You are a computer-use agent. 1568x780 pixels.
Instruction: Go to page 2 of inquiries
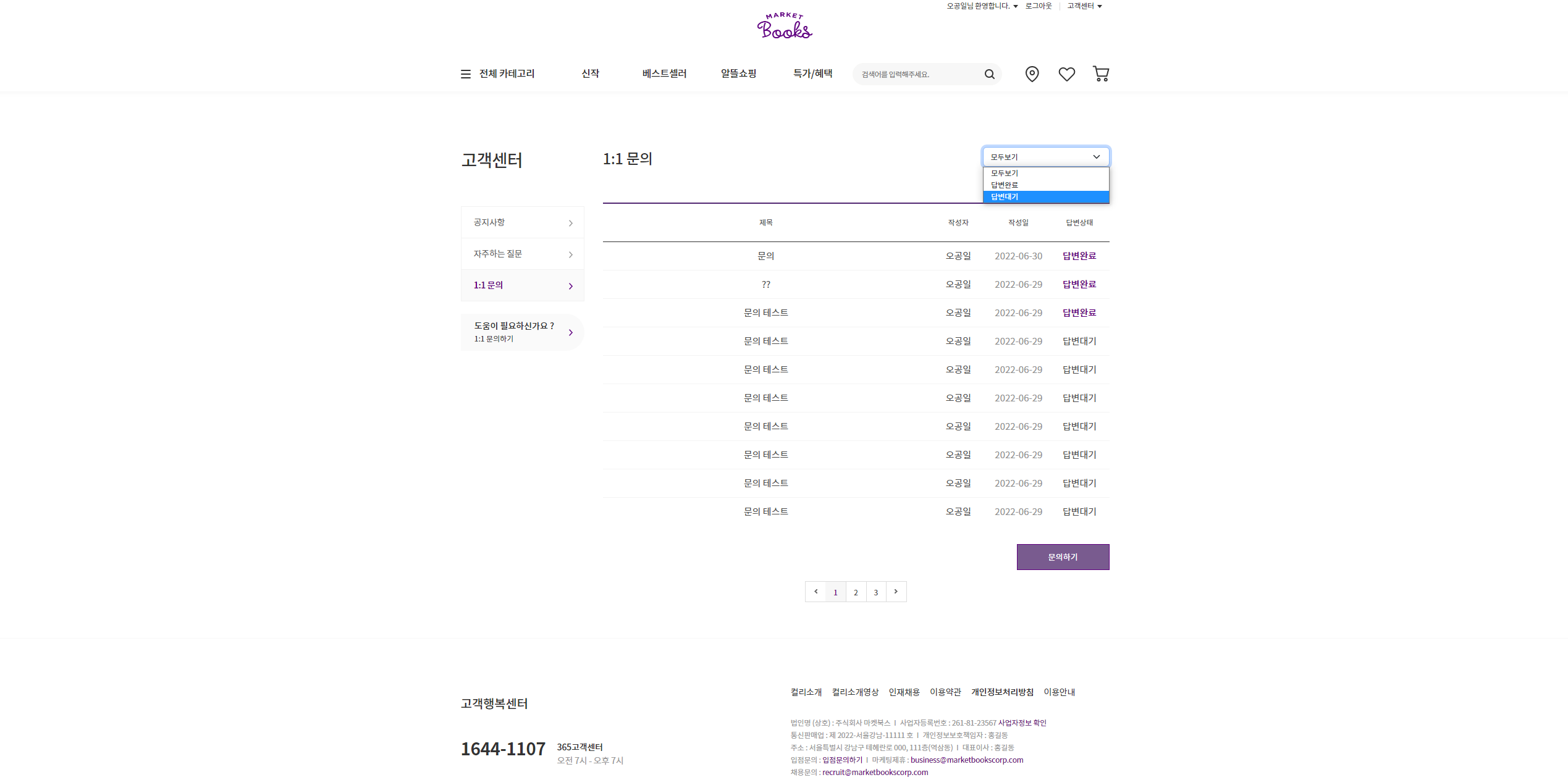click(x=856, y=592)
